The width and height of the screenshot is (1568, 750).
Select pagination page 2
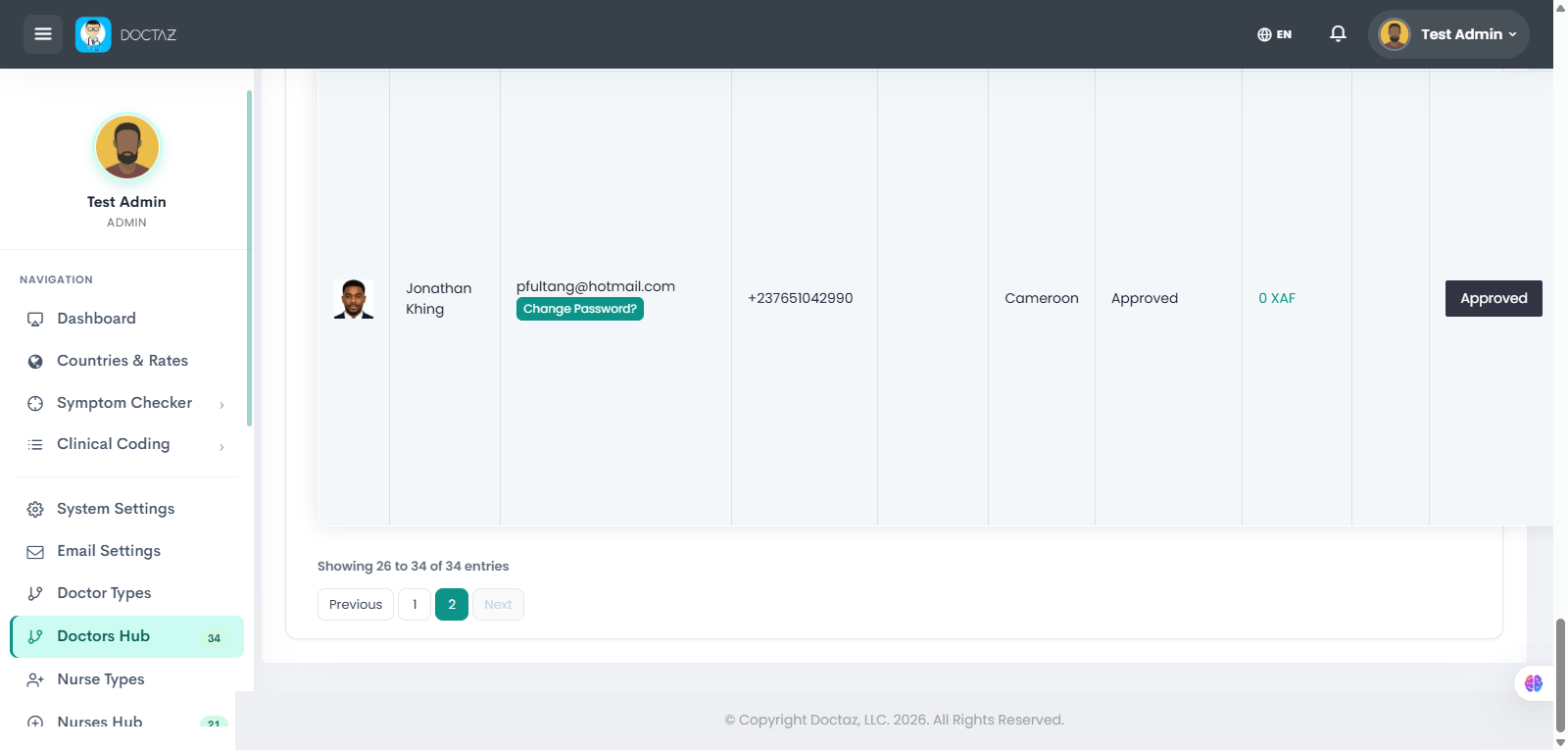click(452, 605)
